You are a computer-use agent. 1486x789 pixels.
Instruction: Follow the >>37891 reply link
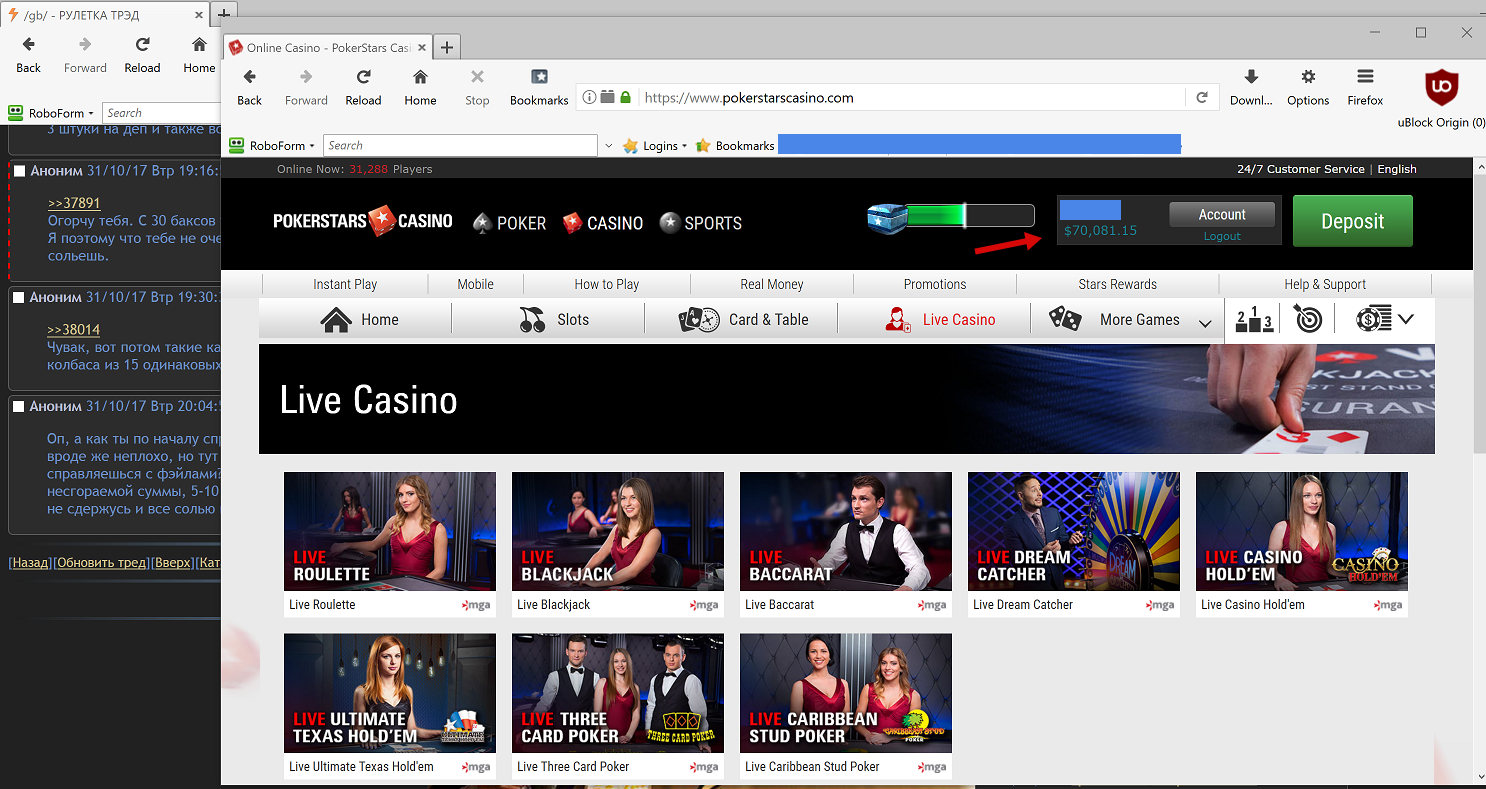(x=74, y=203)
